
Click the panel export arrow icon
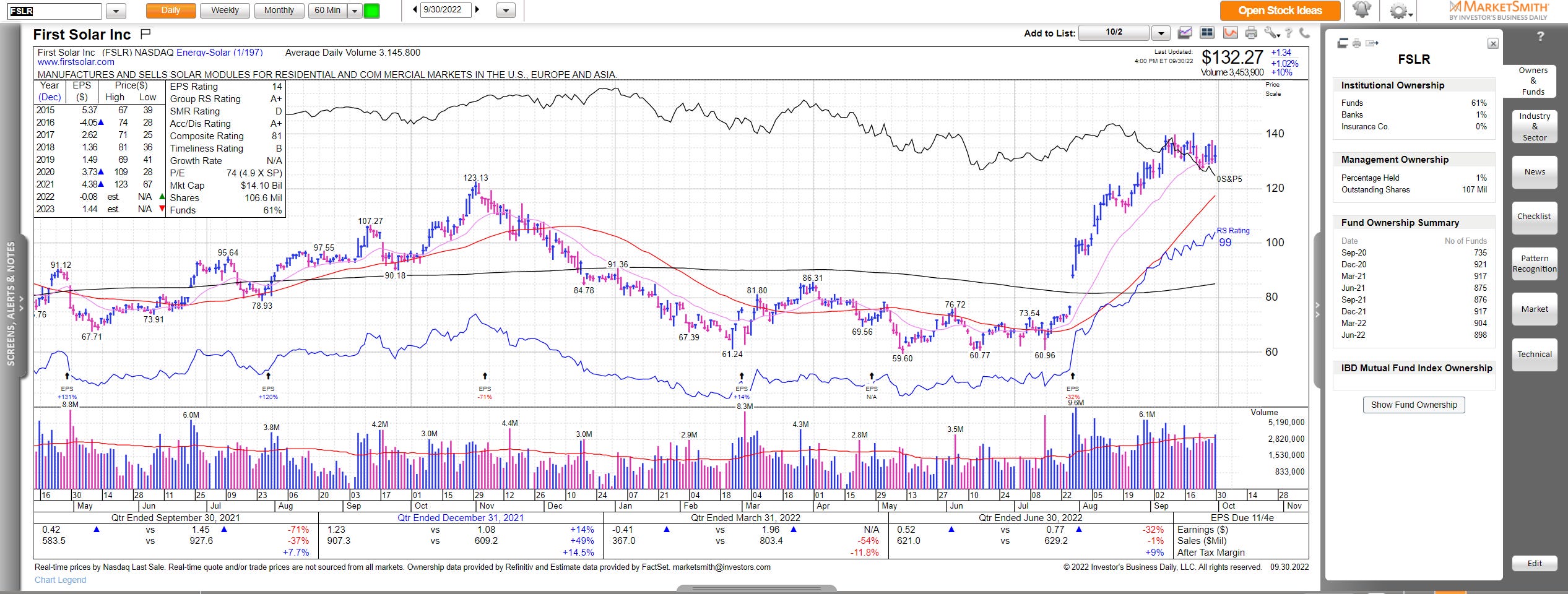(x=1372, y=43)
